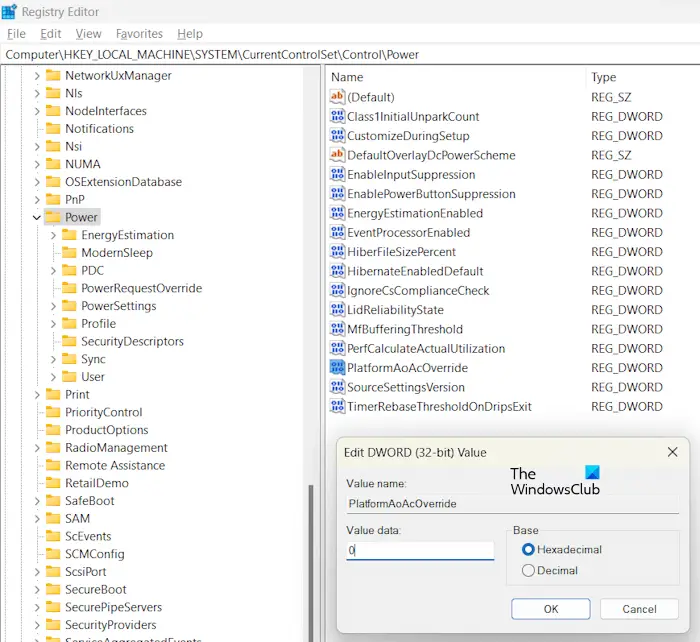Open the View menu
The image size is (700, 642).
(88, 34)
